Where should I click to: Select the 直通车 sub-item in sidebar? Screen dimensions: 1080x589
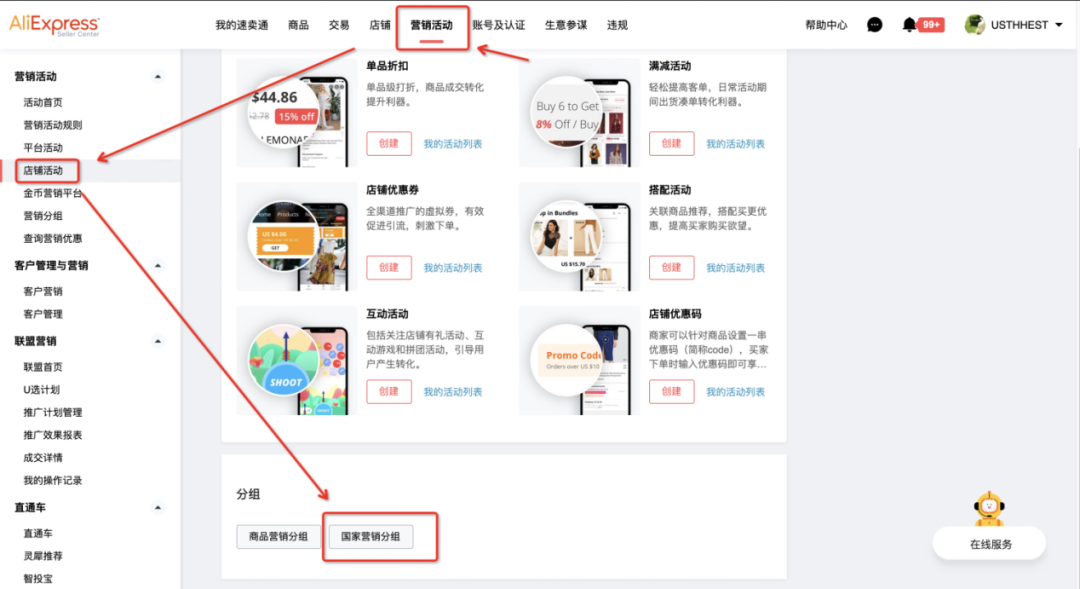(x=38, y=534)
